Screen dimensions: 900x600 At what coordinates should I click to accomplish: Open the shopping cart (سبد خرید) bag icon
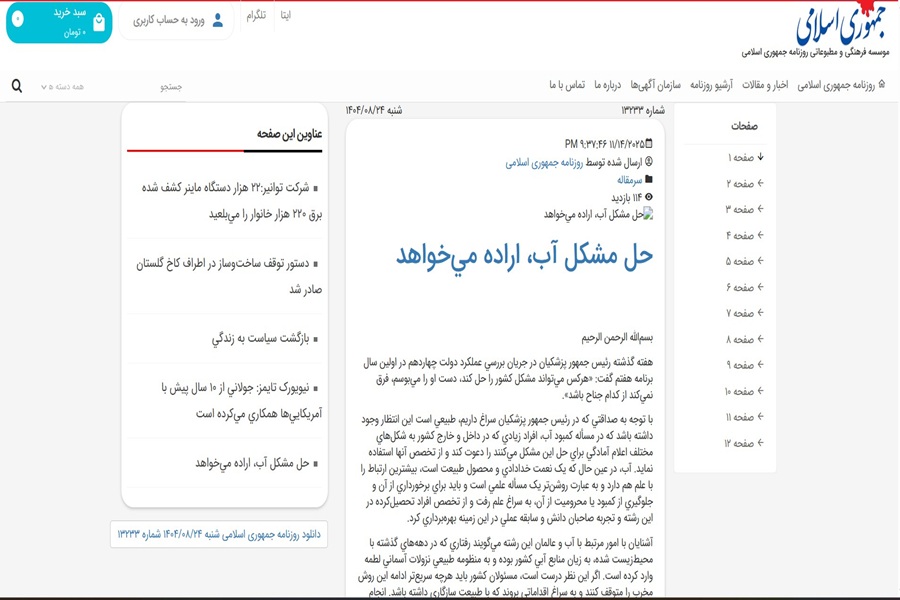[98, 23]
